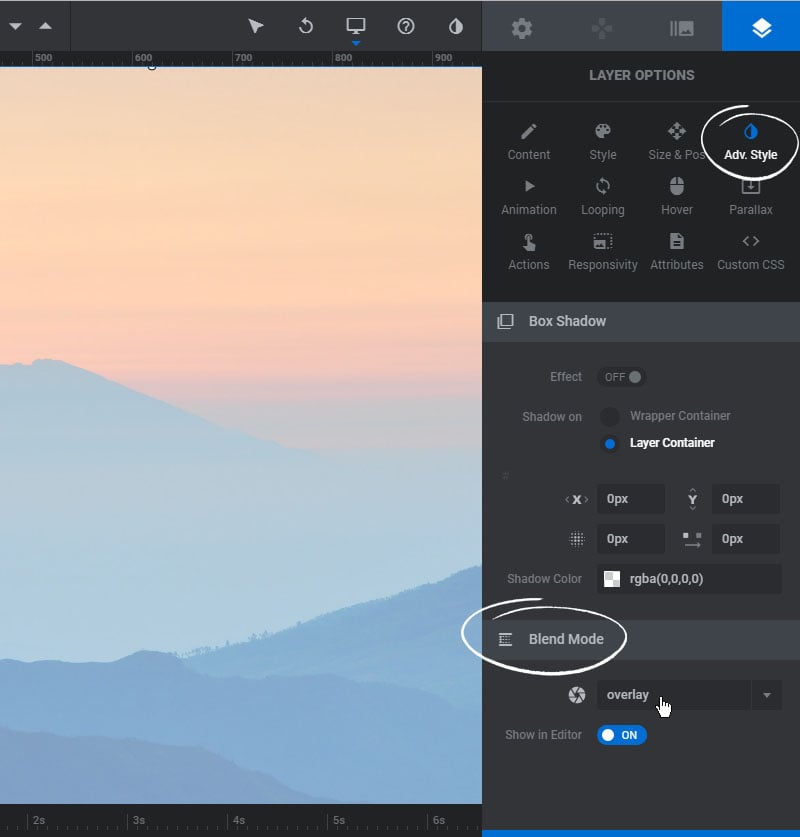Open the slide background image tab
The width and height of the screenshot is (800, 837).
(x=682, y=28)
